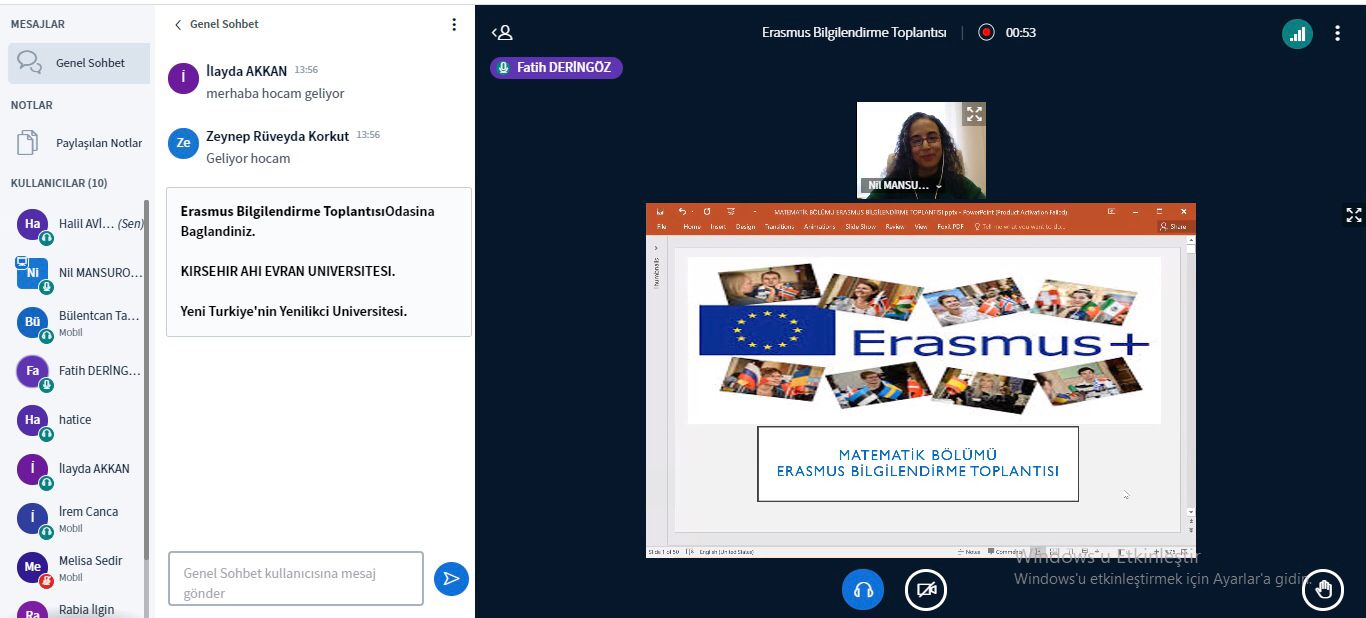Click the green connection status icon
Screen dimensions: 1366x618
pos(1297,33)
